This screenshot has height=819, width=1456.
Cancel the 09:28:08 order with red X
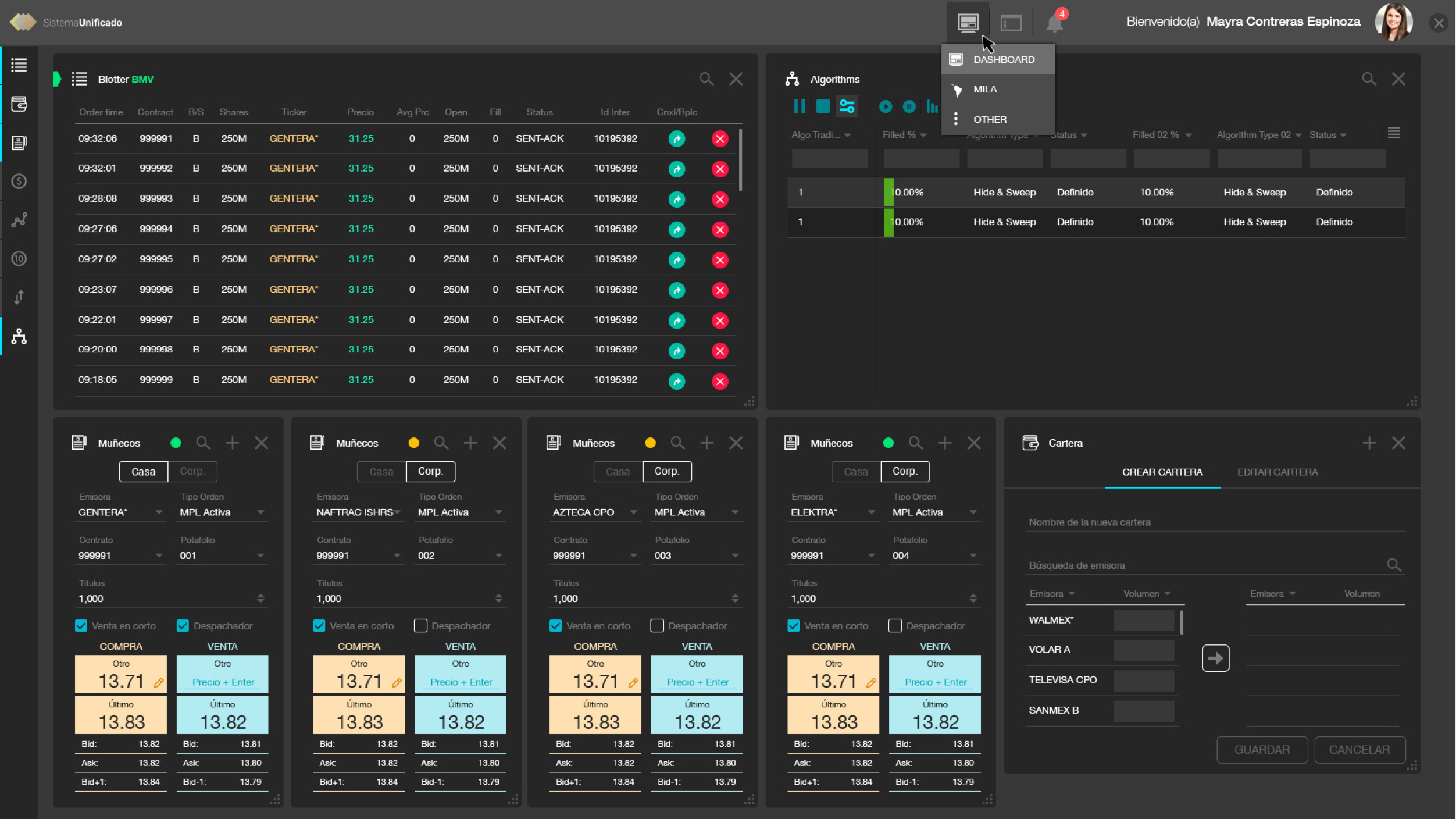[720, 200]
